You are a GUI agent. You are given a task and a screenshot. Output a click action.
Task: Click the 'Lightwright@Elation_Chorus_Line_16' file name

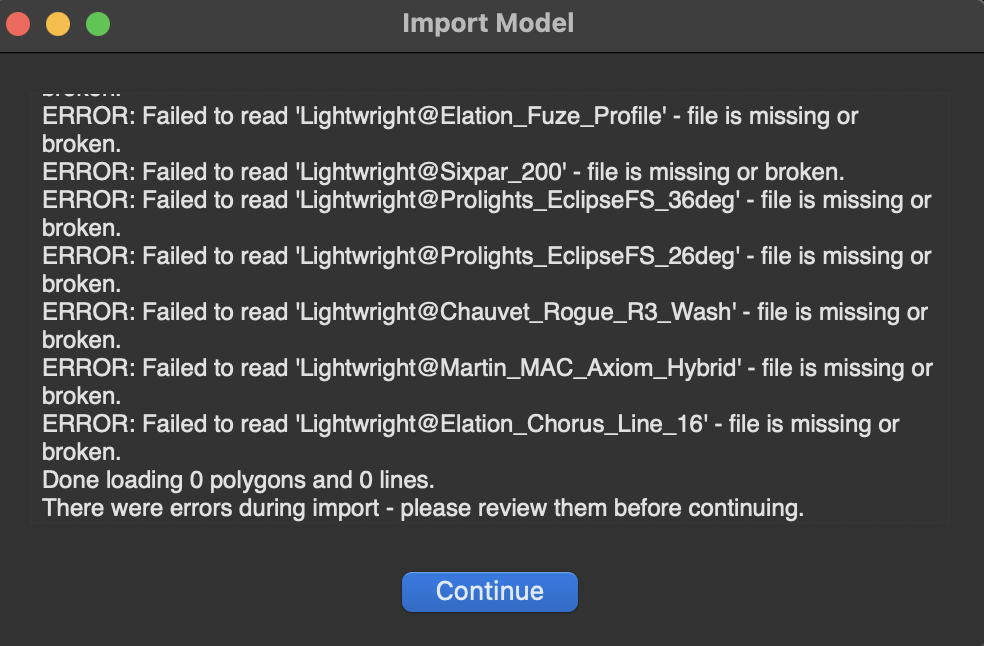501,424
